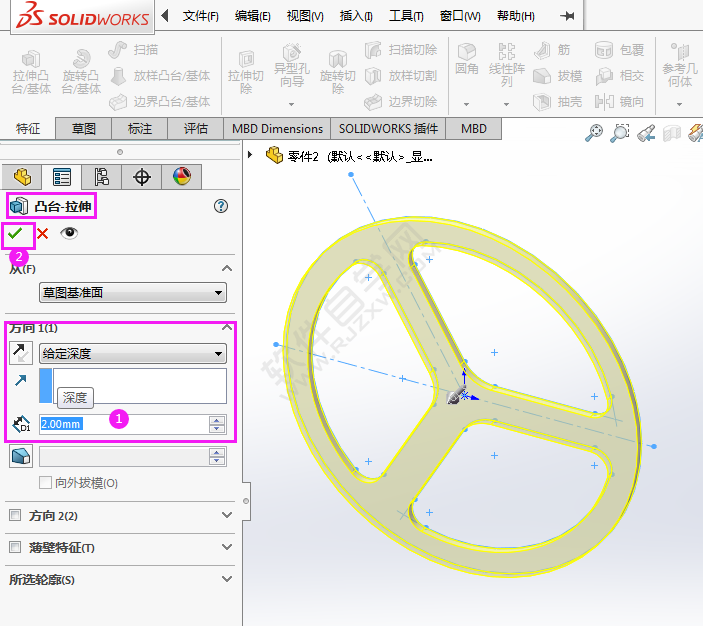The height and width of the screenshot is (626, 703).
Task: Select the Draft (拔模) tool
Action: 558,76
